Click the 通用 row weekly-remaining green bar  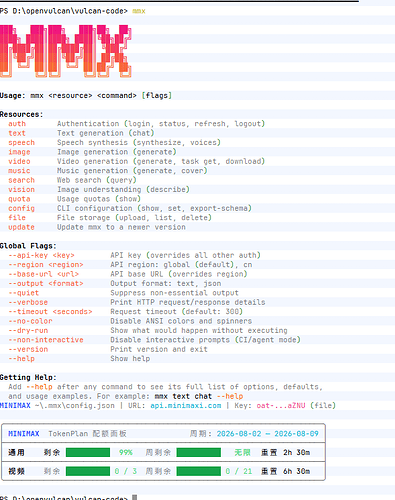tap(199, 452)
